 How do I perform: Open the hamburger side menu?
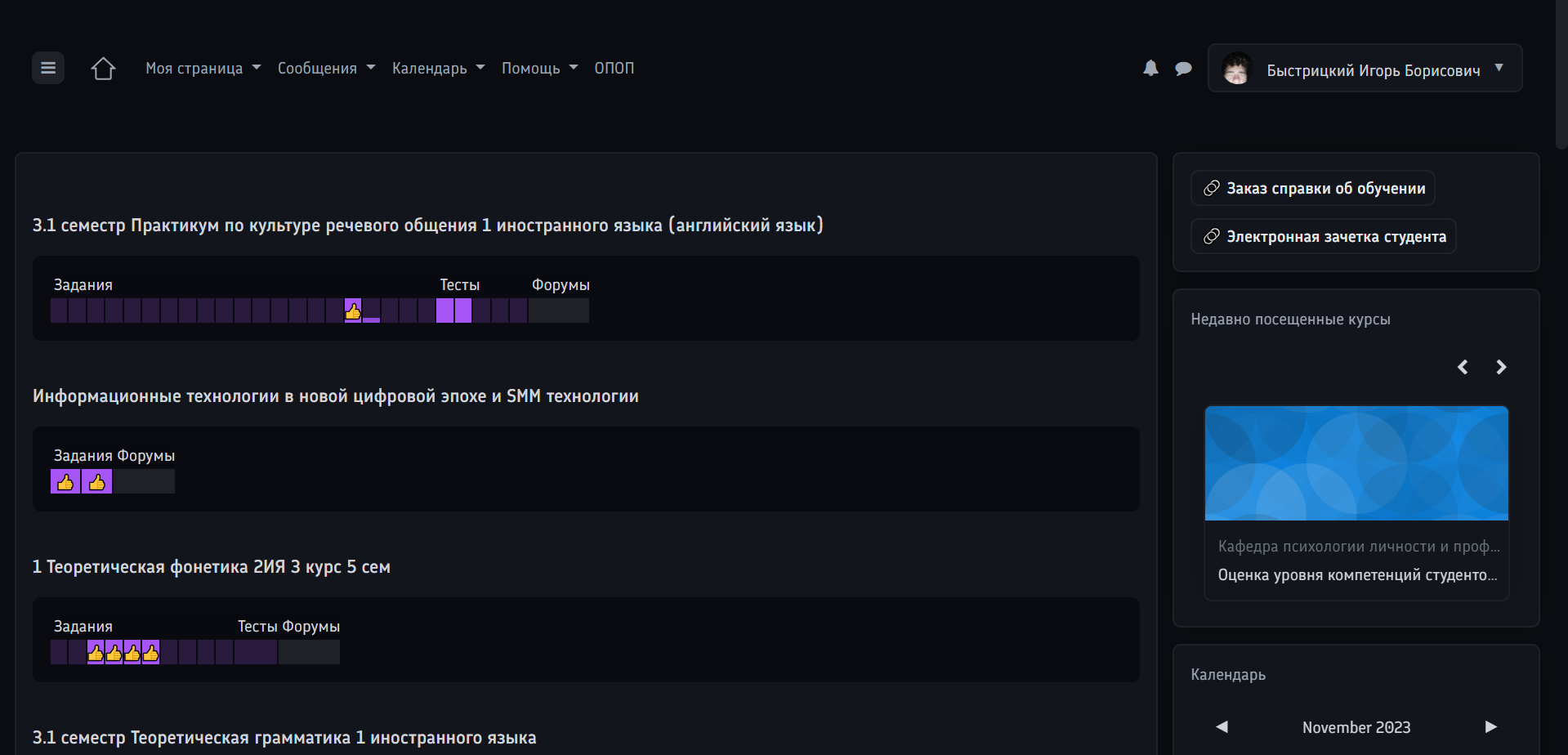coord(48,68)
